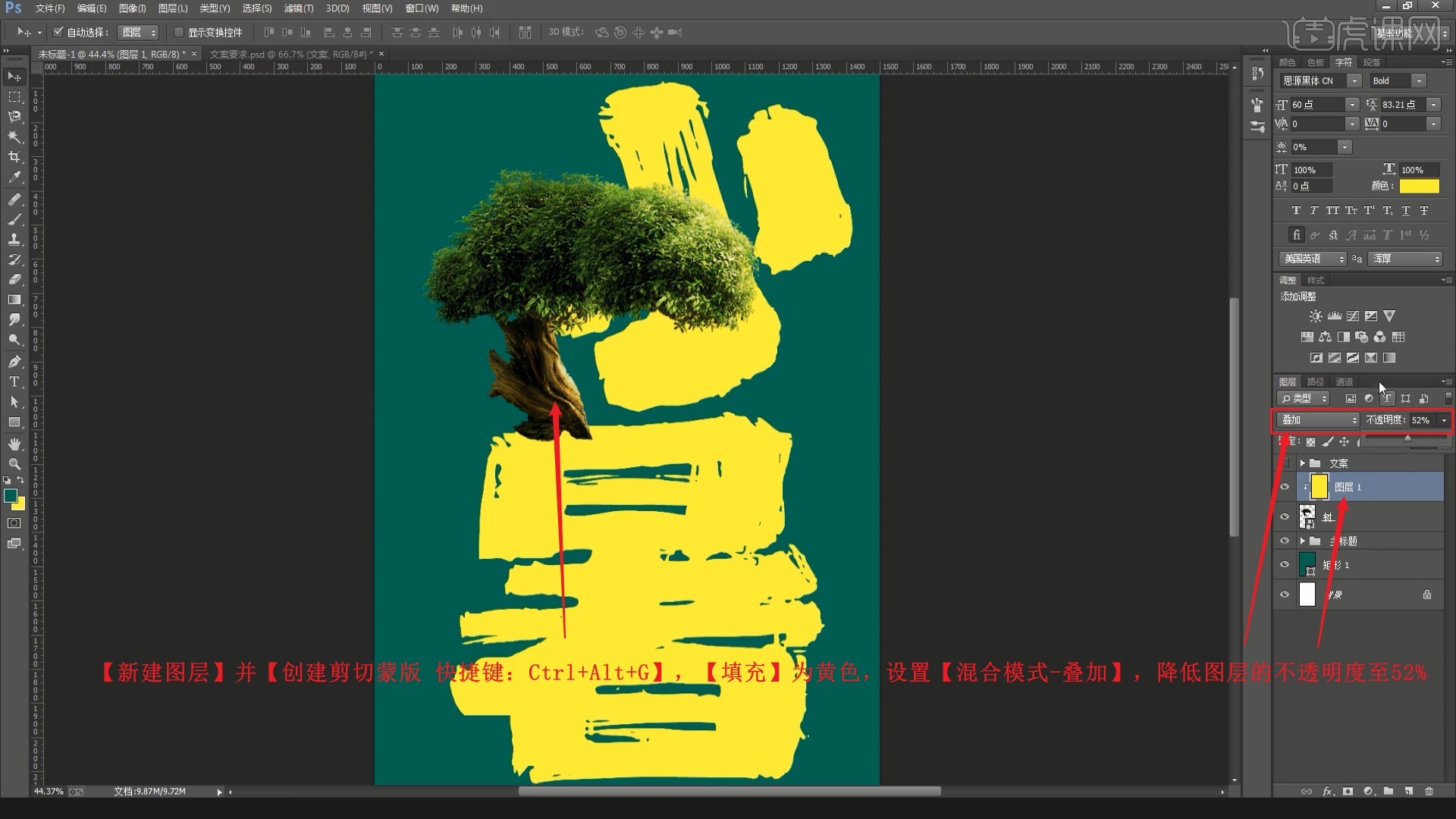Image resolution: width=1456 pixels, height=819 pixels.
Task: Select the Magic Wand tool
Action: (14, 136)
